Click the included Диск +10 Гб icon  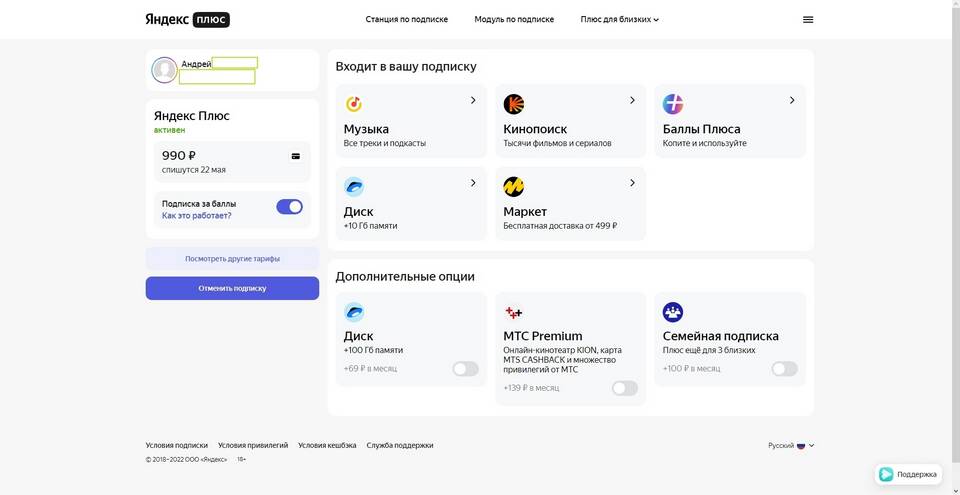(x=354, y=186)
